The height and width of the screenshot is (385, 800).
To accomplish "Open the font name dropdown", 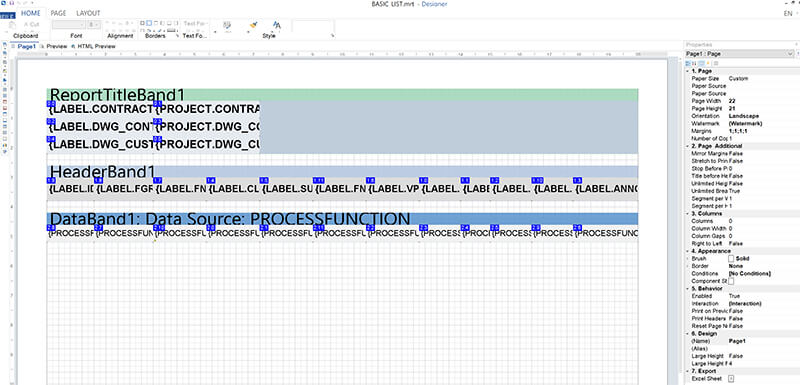I will click(x=68, y=24).
